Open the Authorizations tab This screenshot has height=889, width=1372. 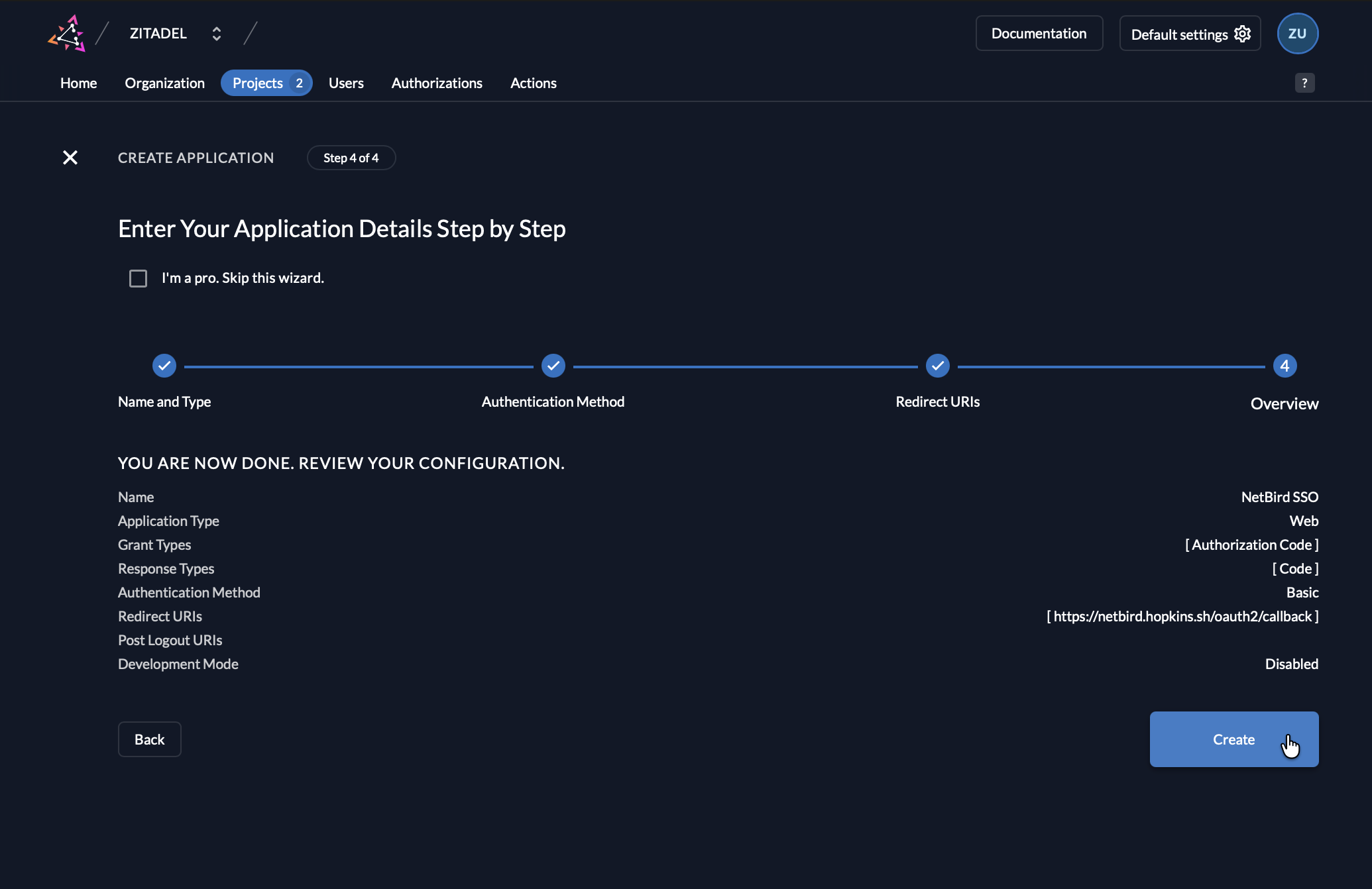coord(437,83)
